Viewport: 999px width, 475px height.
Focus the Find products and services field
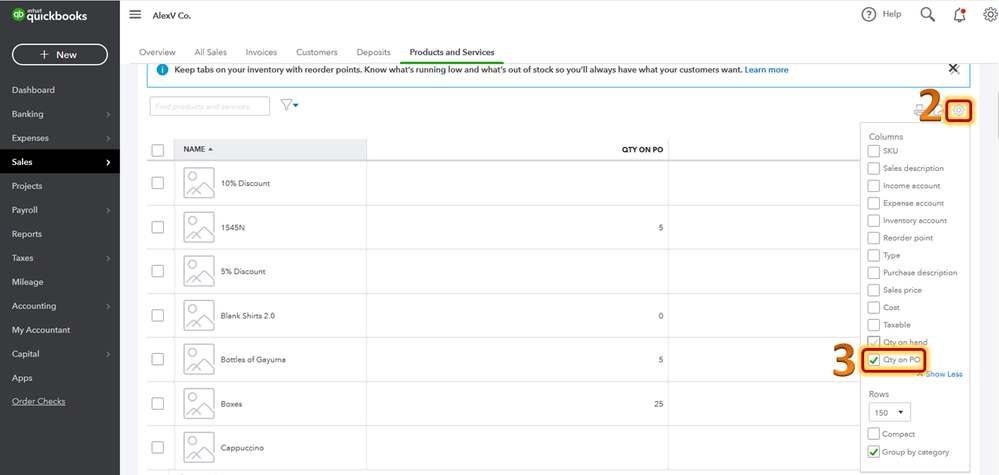pyautogui.click(x=210, y=106)
